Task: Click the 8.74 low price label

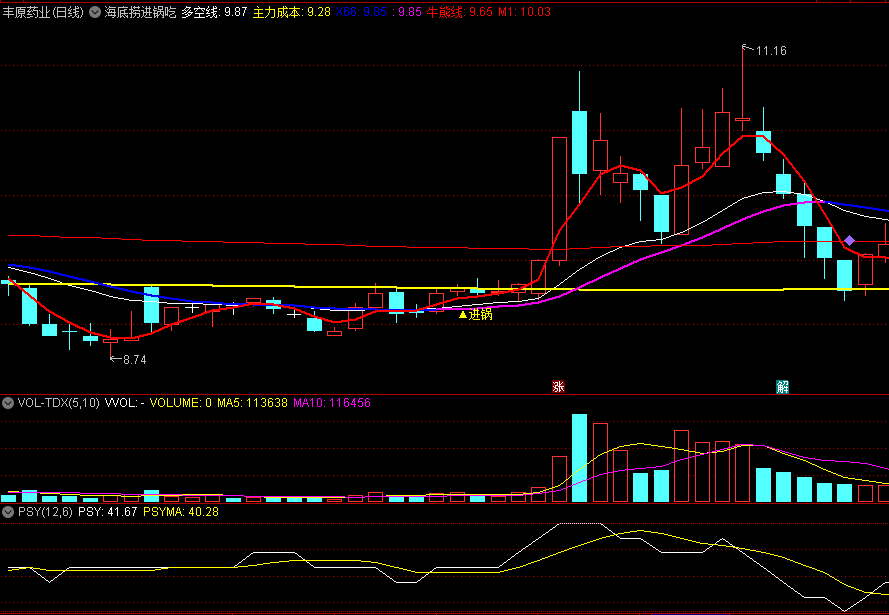Action: point(134,359)
